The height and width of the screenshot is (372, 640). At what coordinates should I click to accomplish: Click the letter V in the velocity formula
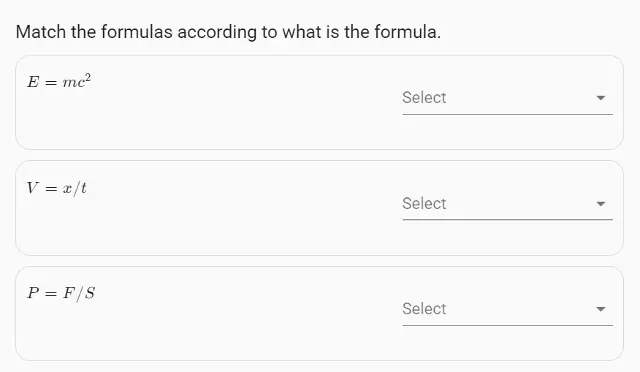pyautogui.click(x=33, y=188)
